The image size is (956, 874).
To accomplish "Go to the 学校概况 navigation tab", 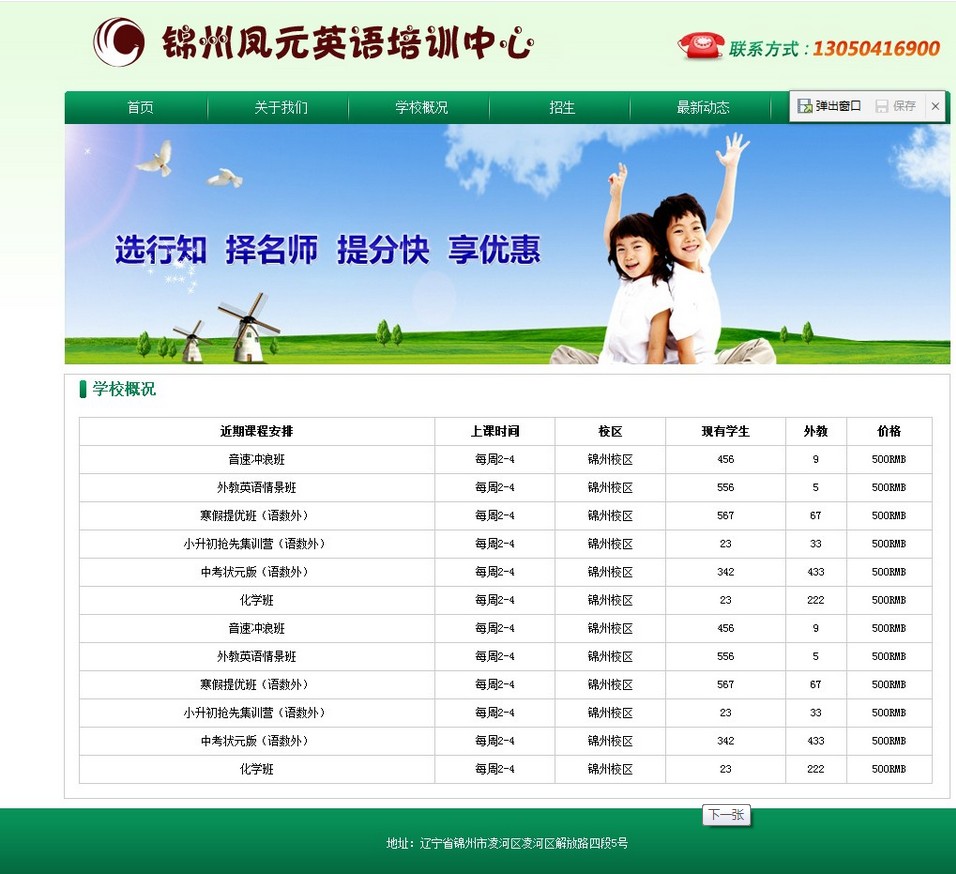I will [421, 108].
